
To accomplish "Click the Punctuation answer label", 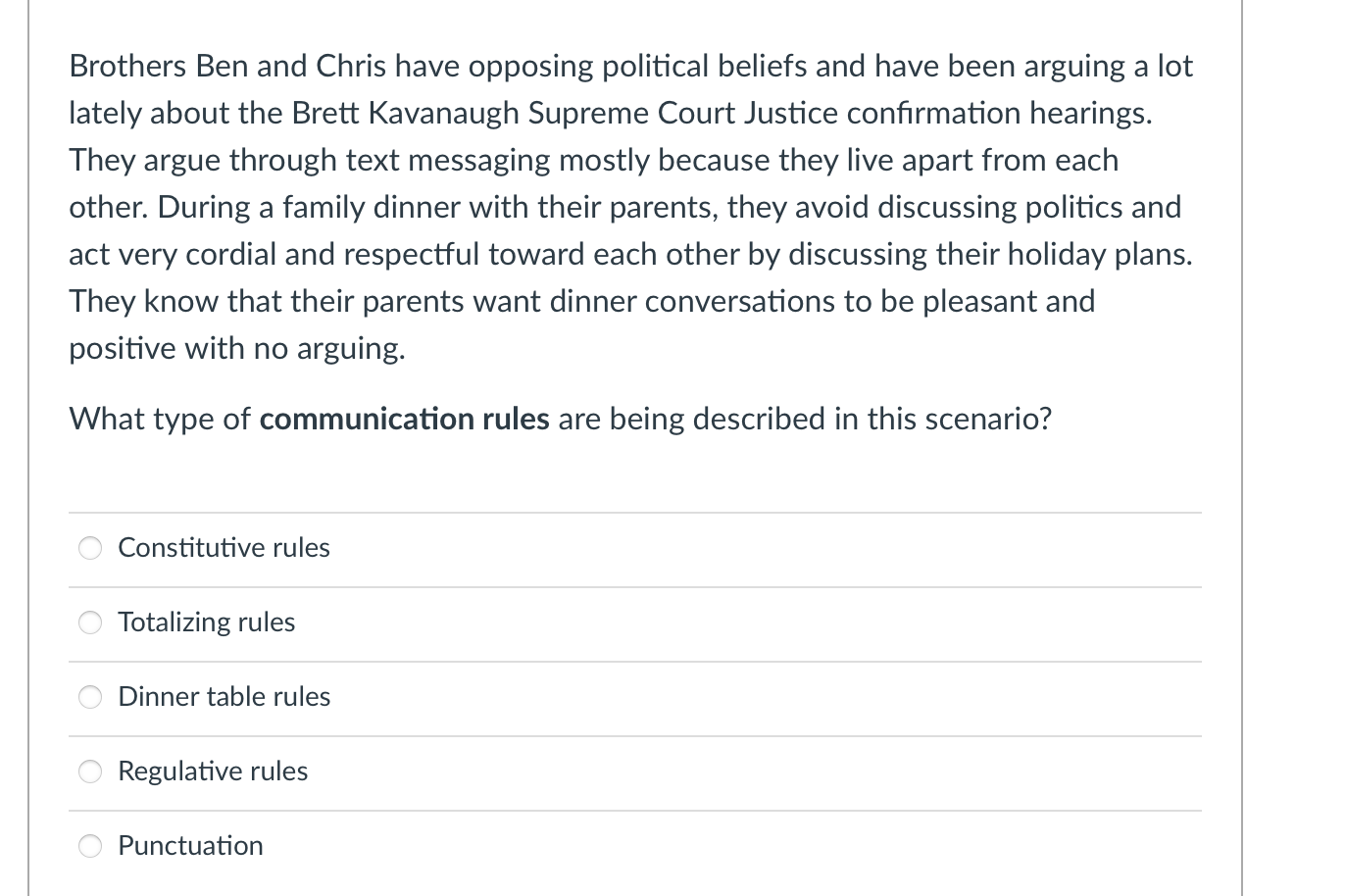I will tap(190, 845).
